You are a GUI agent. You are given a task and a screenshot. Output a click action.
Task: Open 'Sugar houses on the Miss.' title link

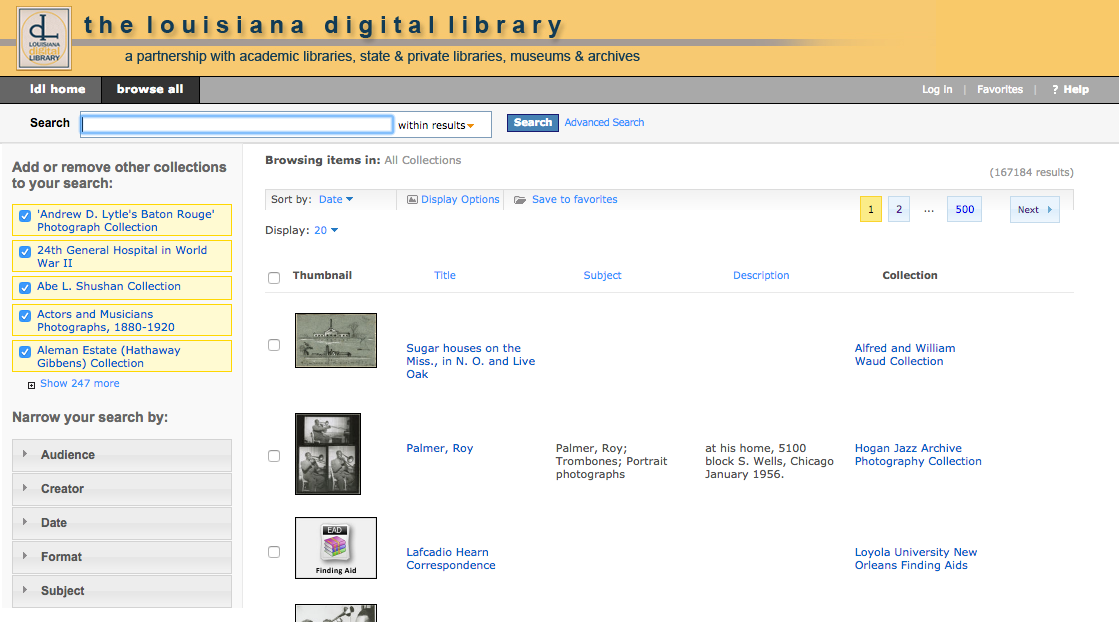(x=470, y=361)
